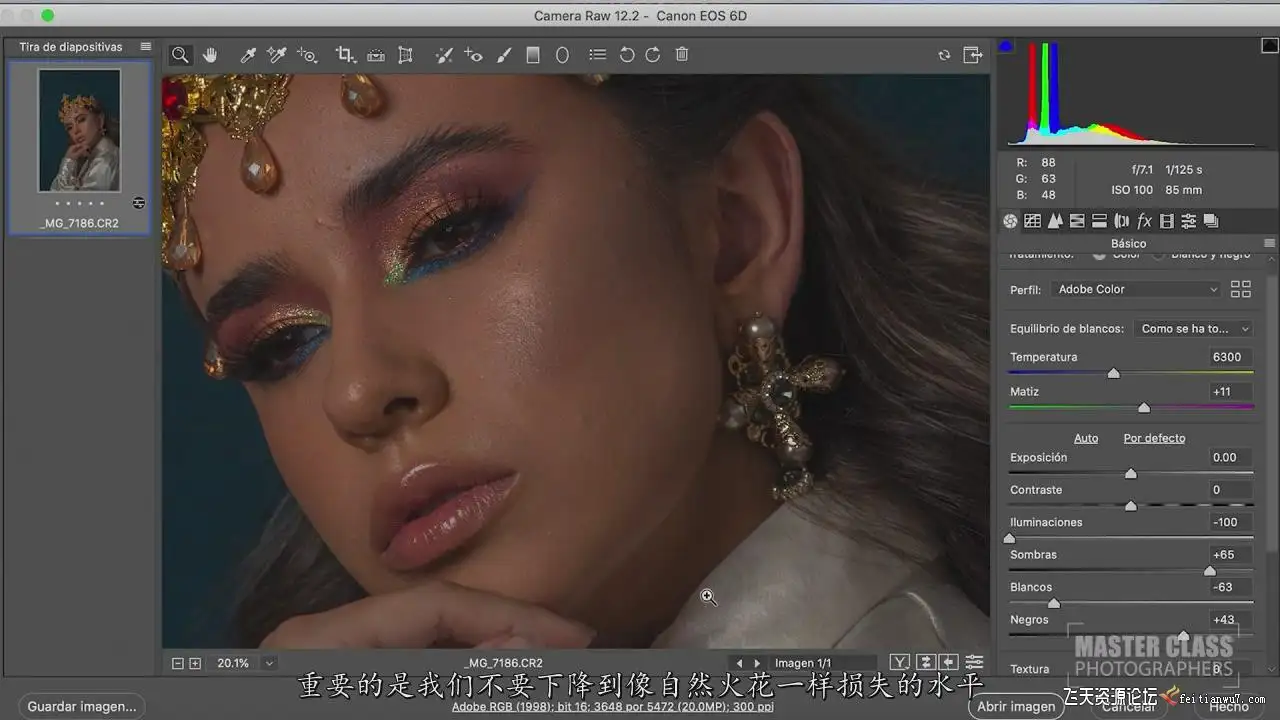Select the Transform tool

click(x=405, y=55)
